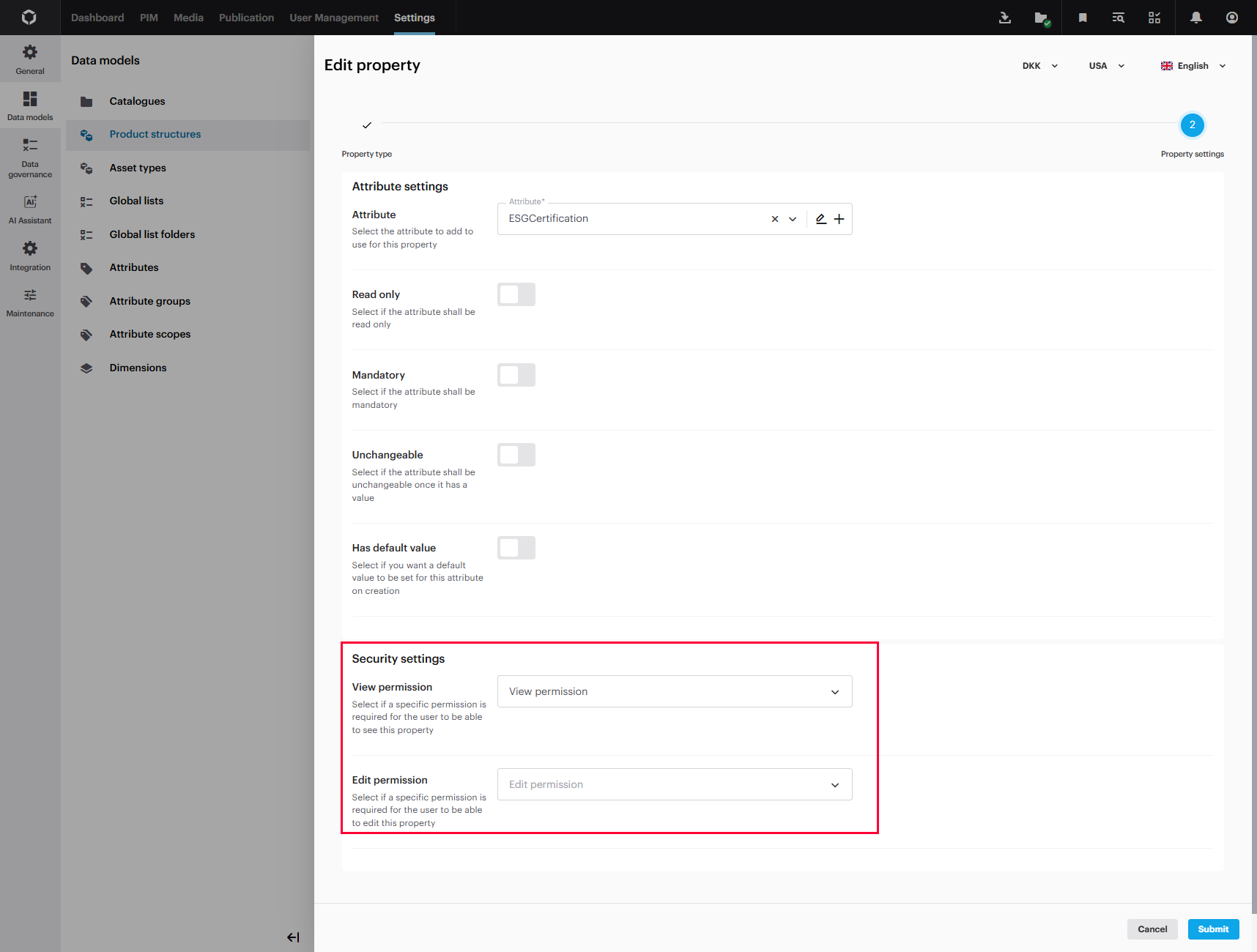This screenshot has width=1257, height=952.
Task: Collapse the side panel arrow icon
Action: 293,937
